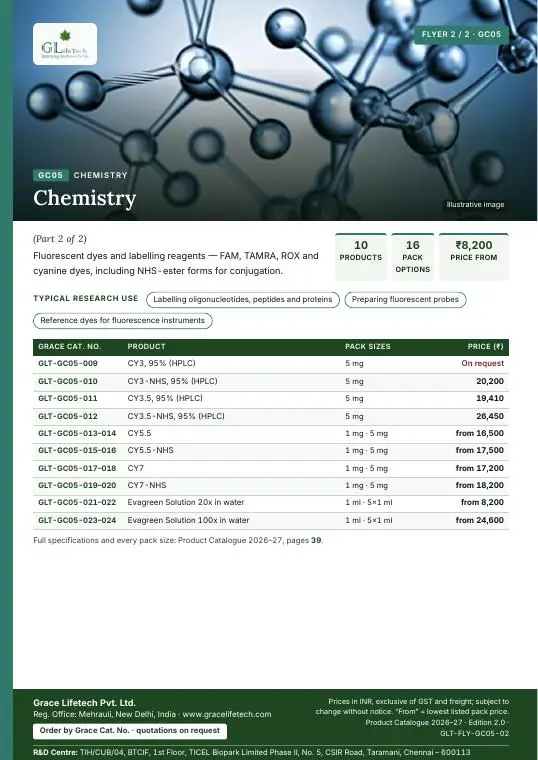Click the CY3, 95% (HPLC) product
Screen dimensions: 538x760
pyautogui.click(x=161, y=364)
